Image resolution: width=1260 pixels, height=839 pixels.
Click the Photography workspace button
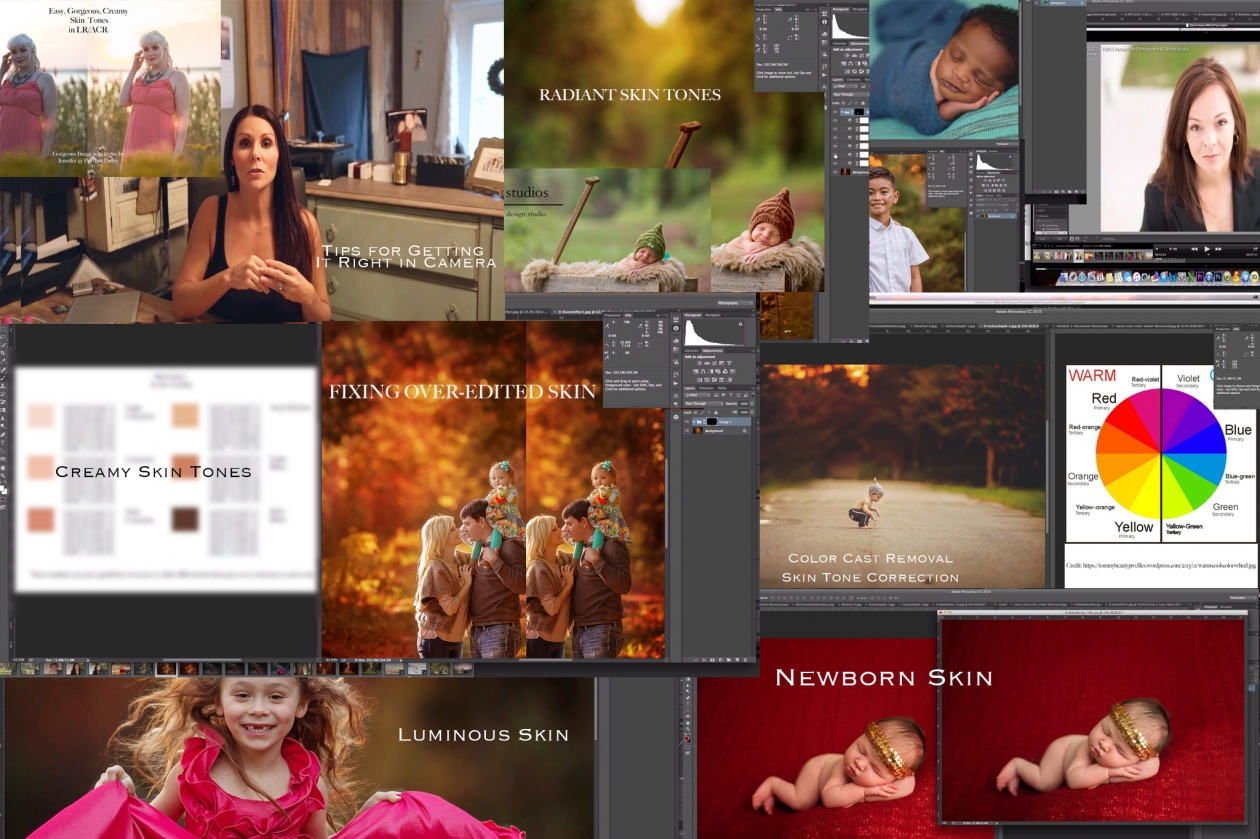pos(735,301)
